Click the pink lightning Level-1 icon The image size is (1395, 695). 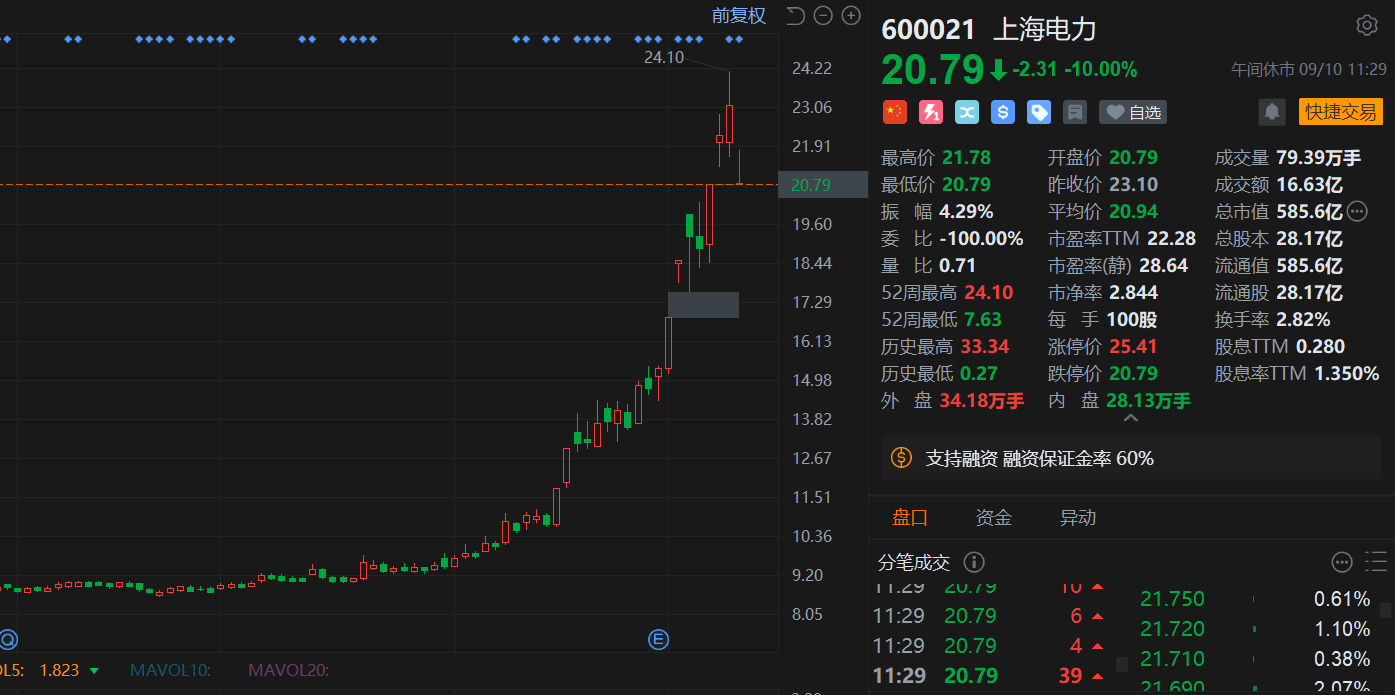coord(930,112)
